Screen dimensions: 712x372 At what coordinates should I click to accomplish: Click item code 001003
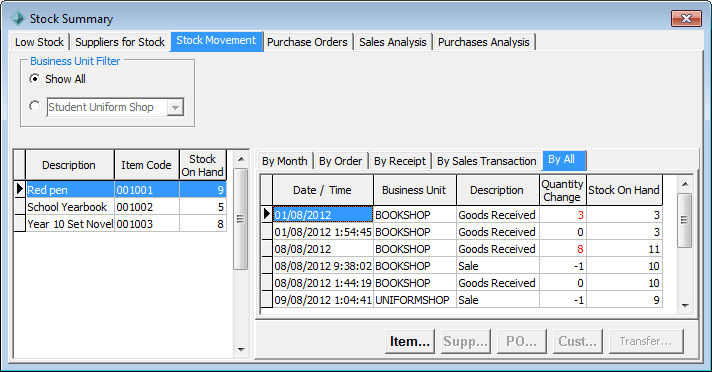(147, 223)
